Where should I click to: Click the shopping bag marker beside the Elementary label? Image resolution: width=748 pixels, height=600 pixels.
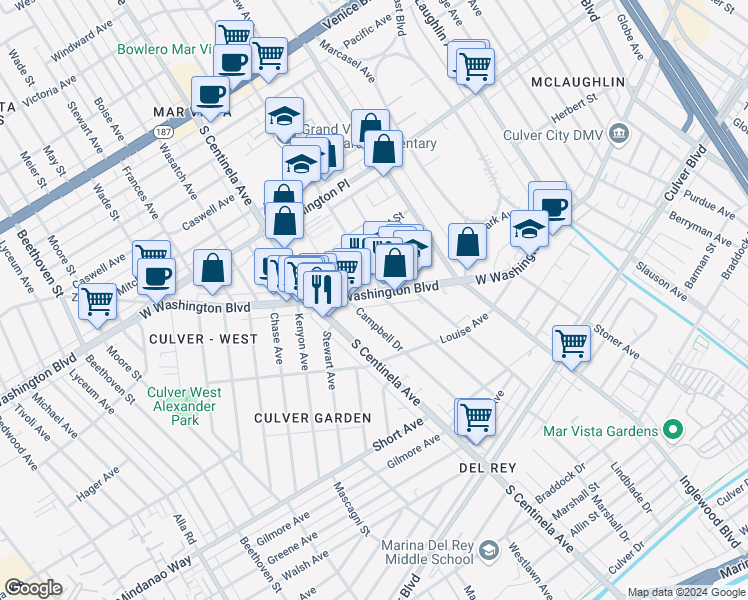click(383, 149)
